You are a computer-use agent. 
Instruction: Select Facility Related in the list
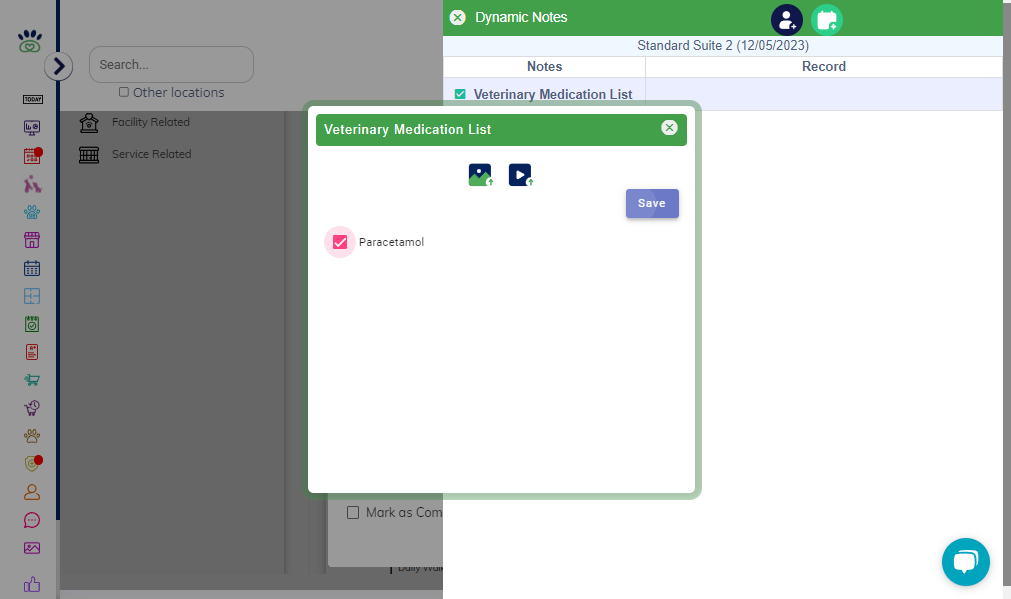click(151, 122)
